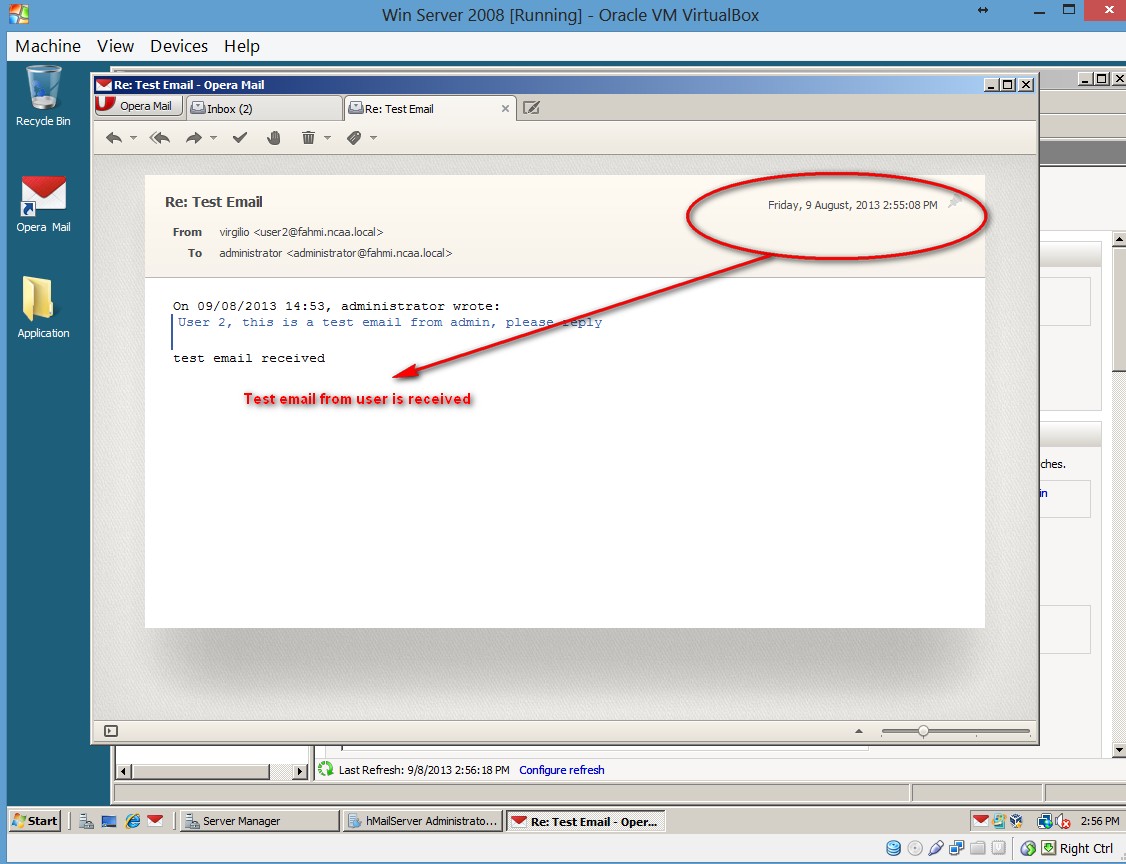Screen dimensions: 1126x864
Task: Toggle the message list panel button bottom left
Action: coord(110,731)
